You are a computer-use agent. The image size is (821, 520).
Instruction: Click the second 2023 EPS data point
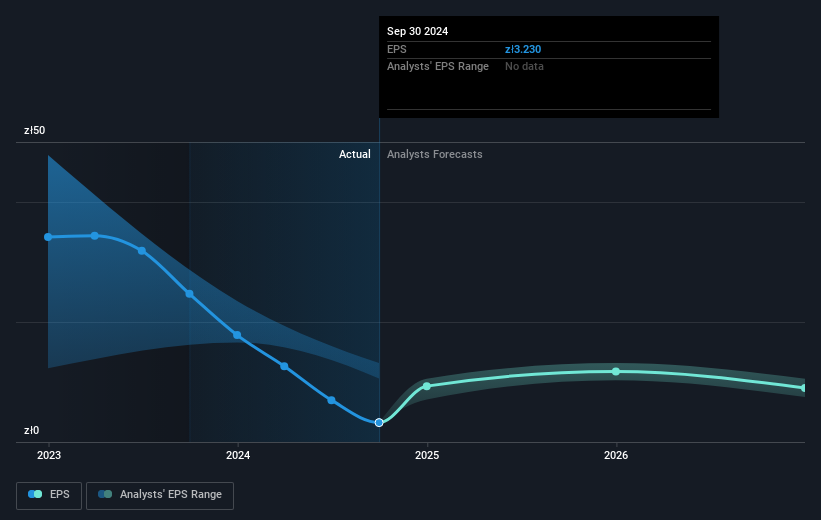pos(95,236)
